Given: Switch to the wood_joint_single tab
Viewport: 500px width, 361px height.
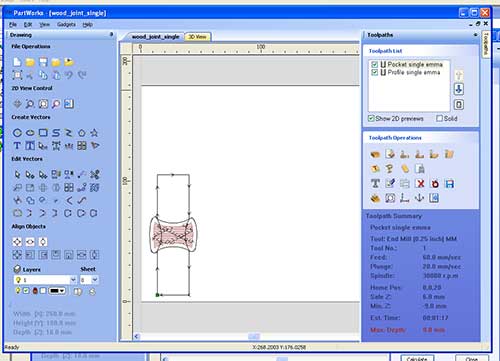Looking at the screenshot, I should tap(155, 37).
